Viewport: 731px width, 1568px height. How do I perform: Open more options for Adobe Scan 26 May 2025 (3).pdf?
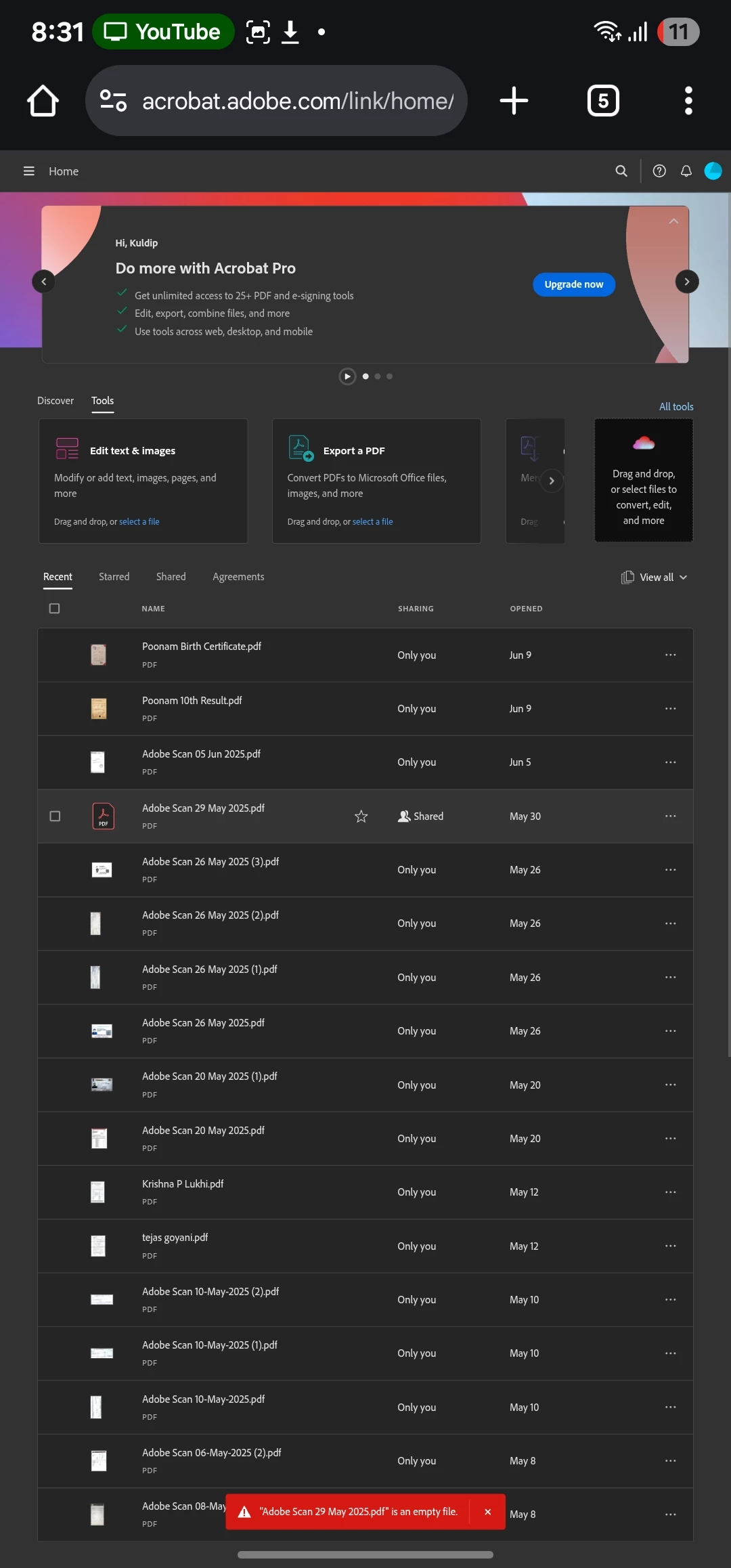coord(671,869)
